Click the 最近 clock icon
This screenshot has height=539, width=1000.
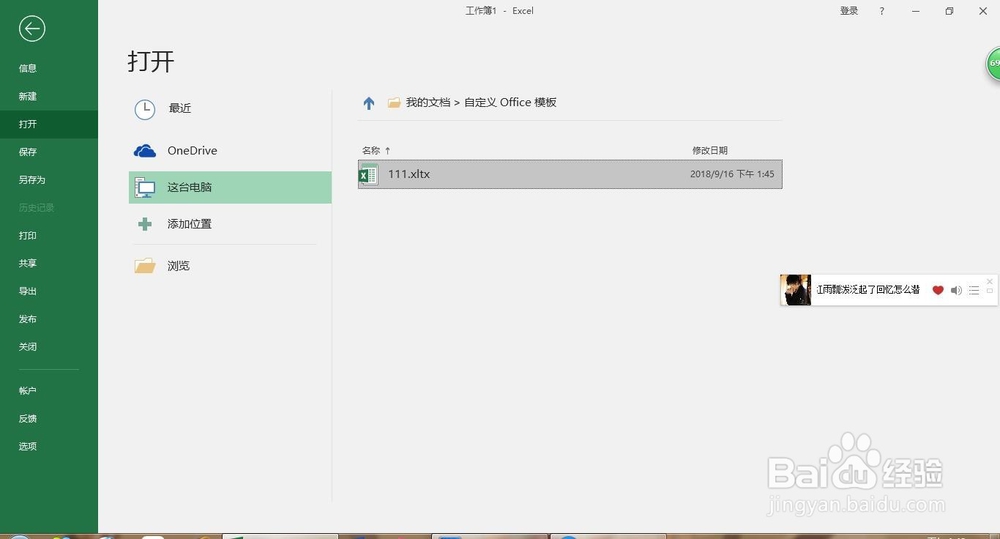[x=145, y=109]
